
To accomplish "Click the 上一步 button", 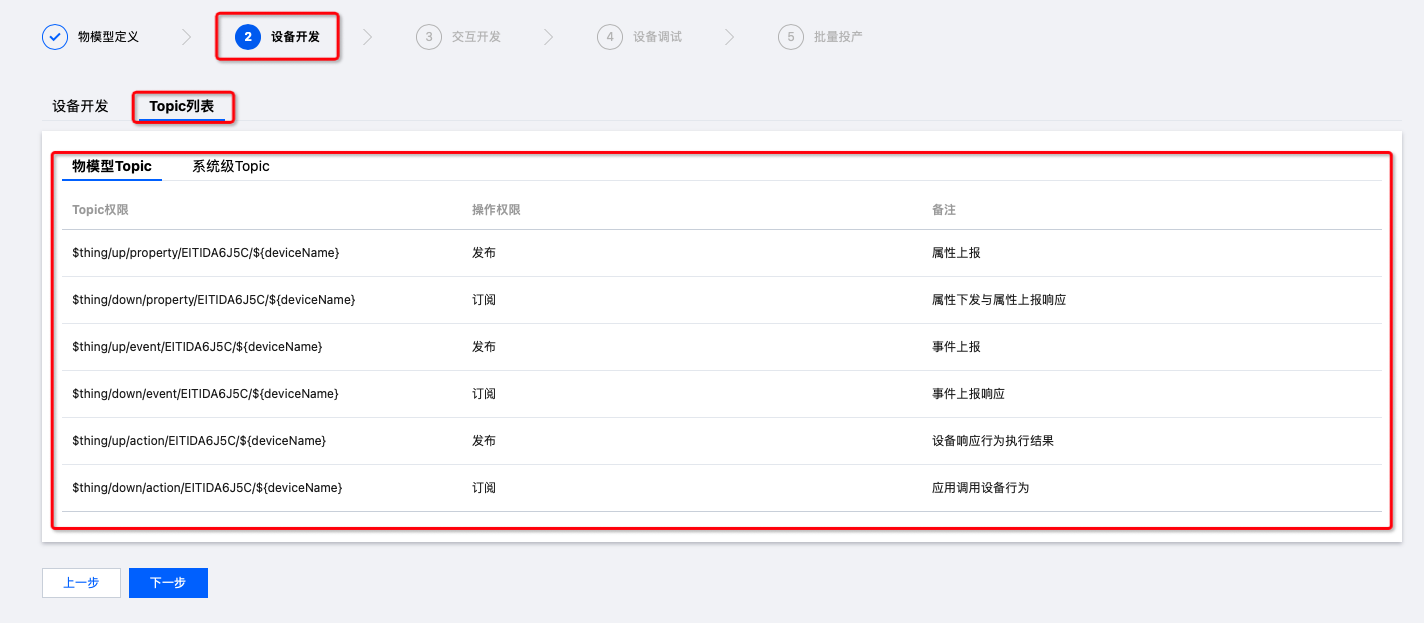I will (x=81, y=583).
